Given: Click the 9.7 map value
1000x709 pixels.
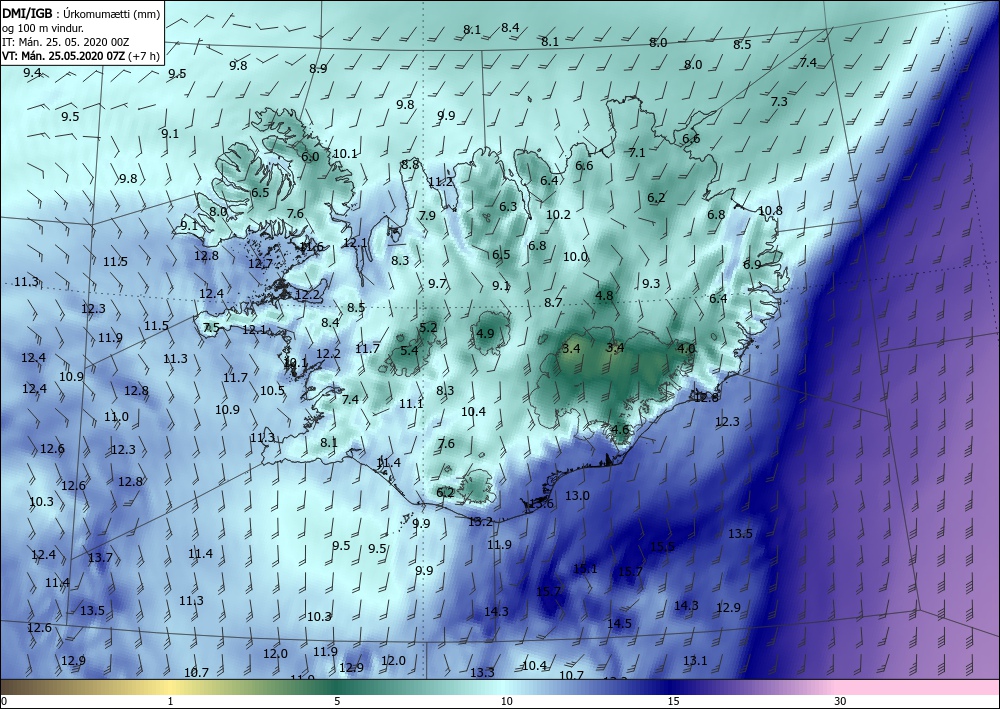Looking at the screenshot, I should [438, 284].
